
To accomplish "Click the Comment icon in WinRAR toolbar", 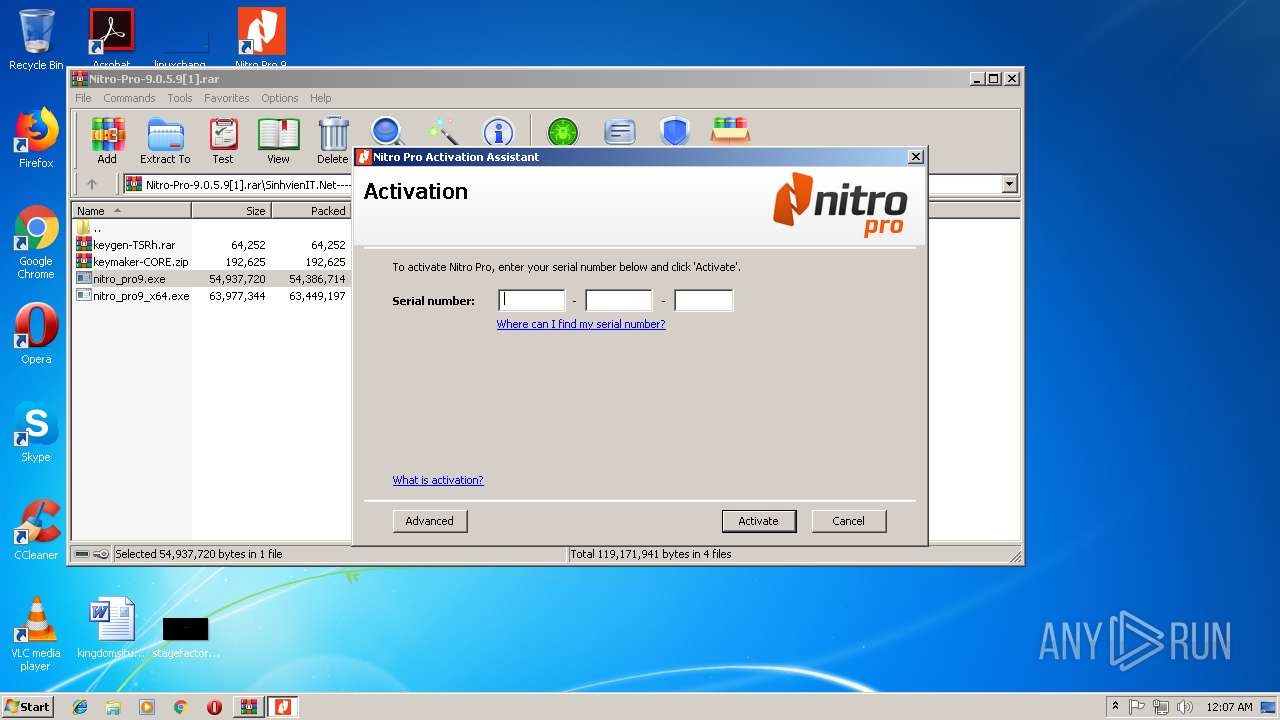I will [620, 131].
